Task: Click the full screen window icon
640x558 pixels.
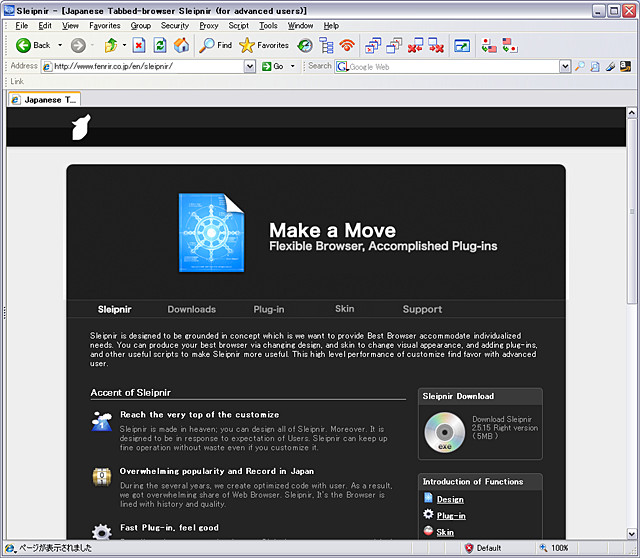Action: [462, 46]
